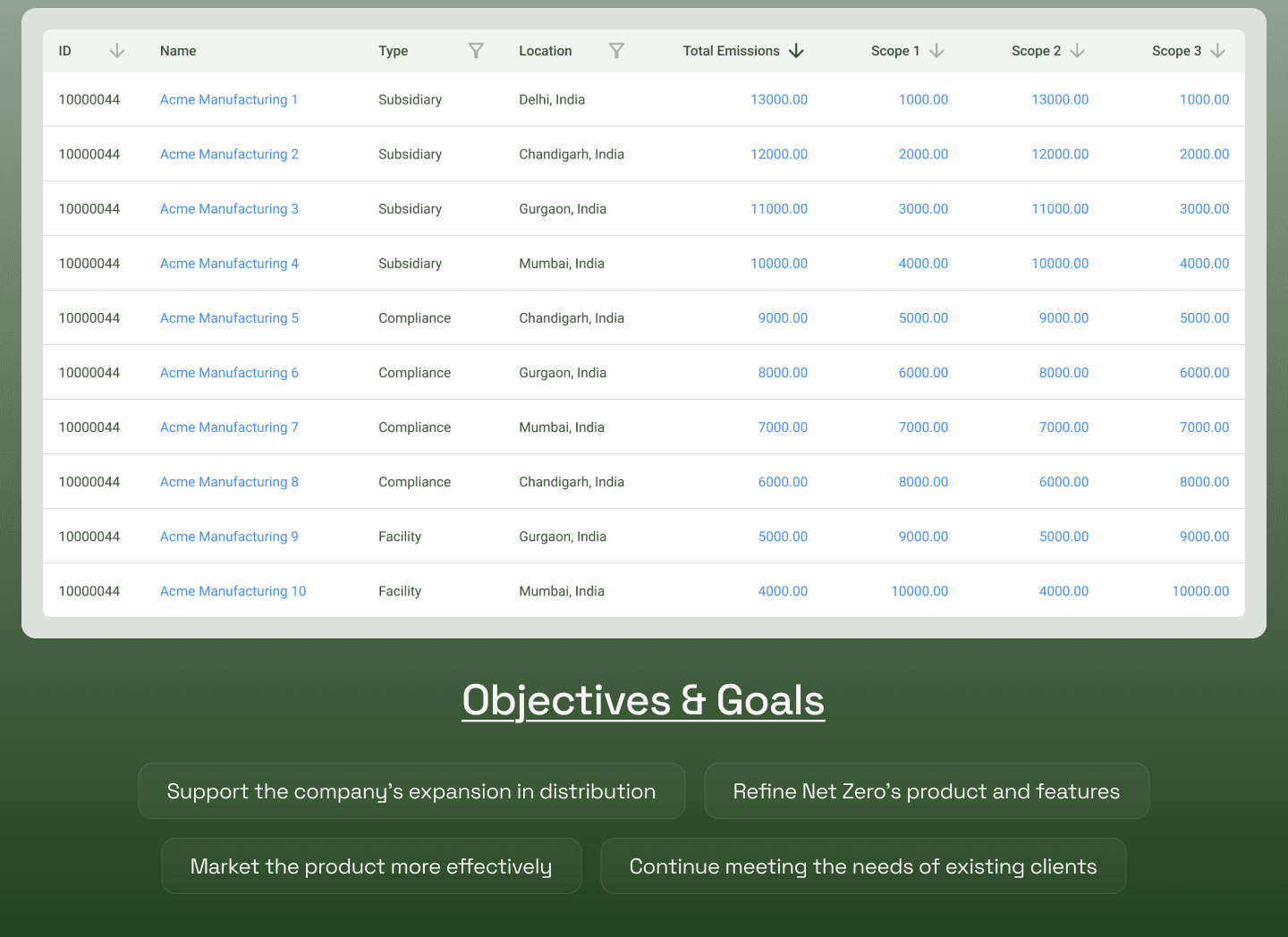
Task: Click Scope 1 value 3000.00 for Acme Manufacturing 3
Action: pos(923,208)
